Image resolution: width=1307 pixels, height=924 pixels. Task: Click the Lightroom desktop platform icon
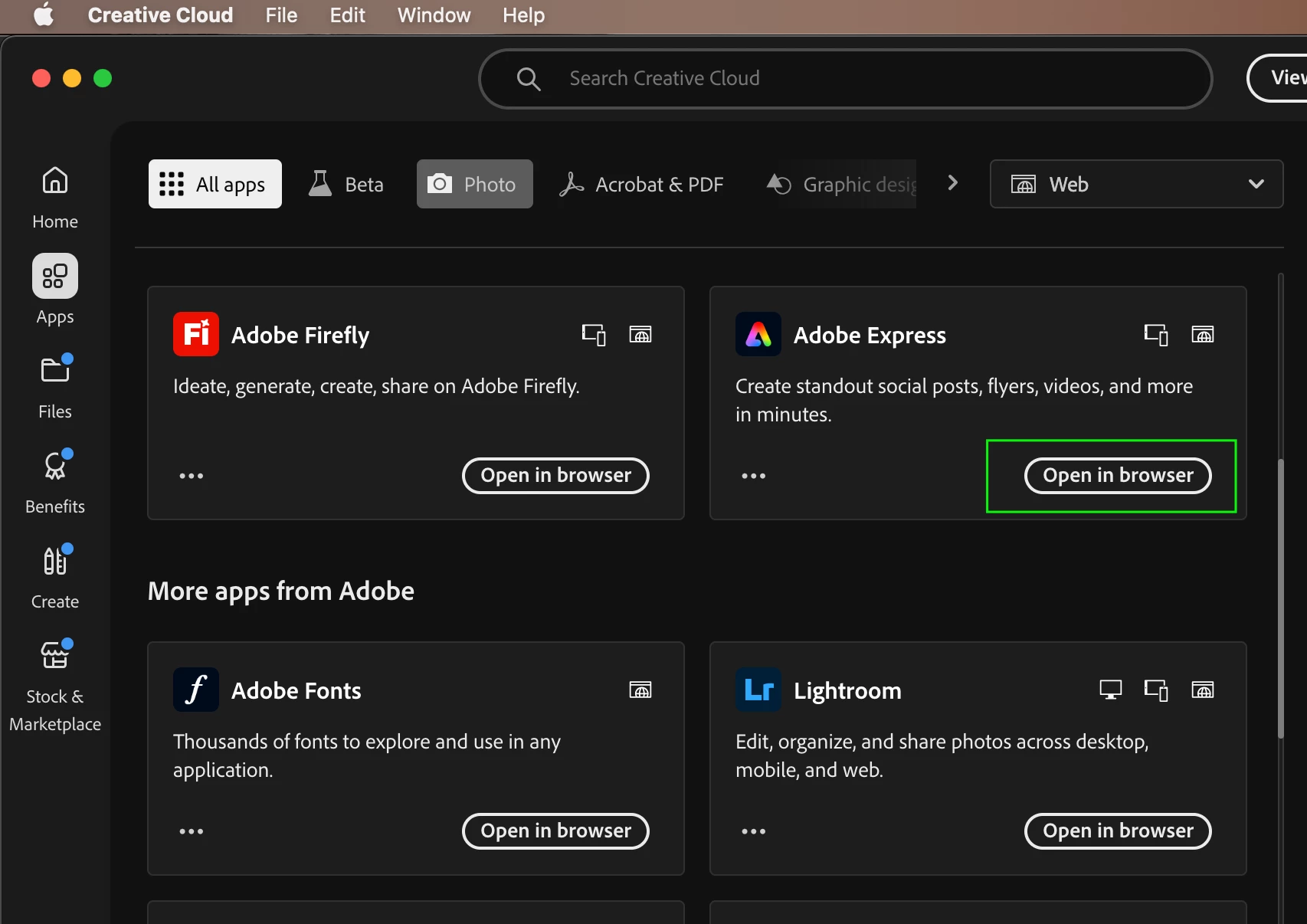tap(1110, 690)
